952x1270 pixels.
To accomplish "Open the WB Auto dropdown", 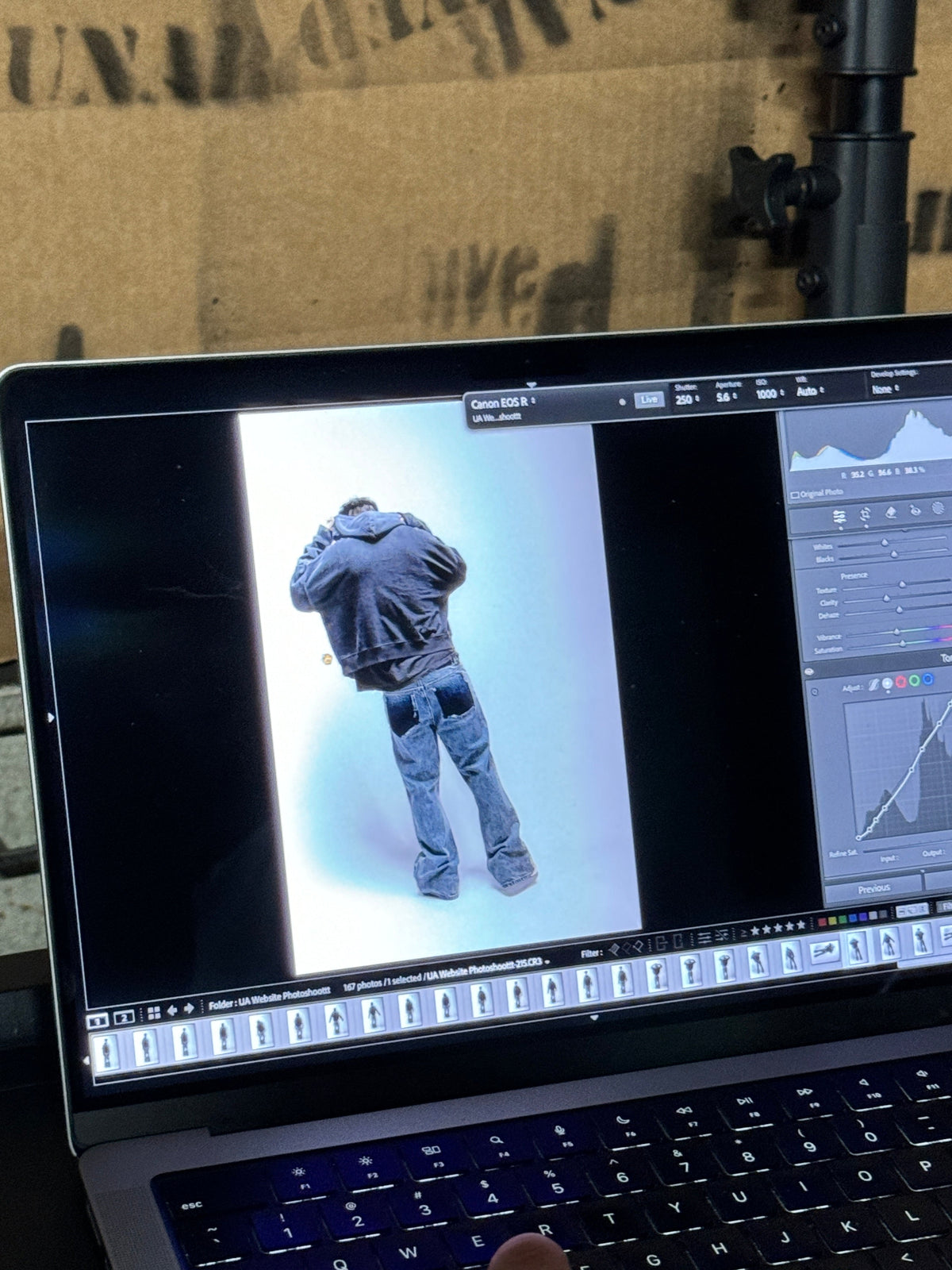I will click(810, 391).
